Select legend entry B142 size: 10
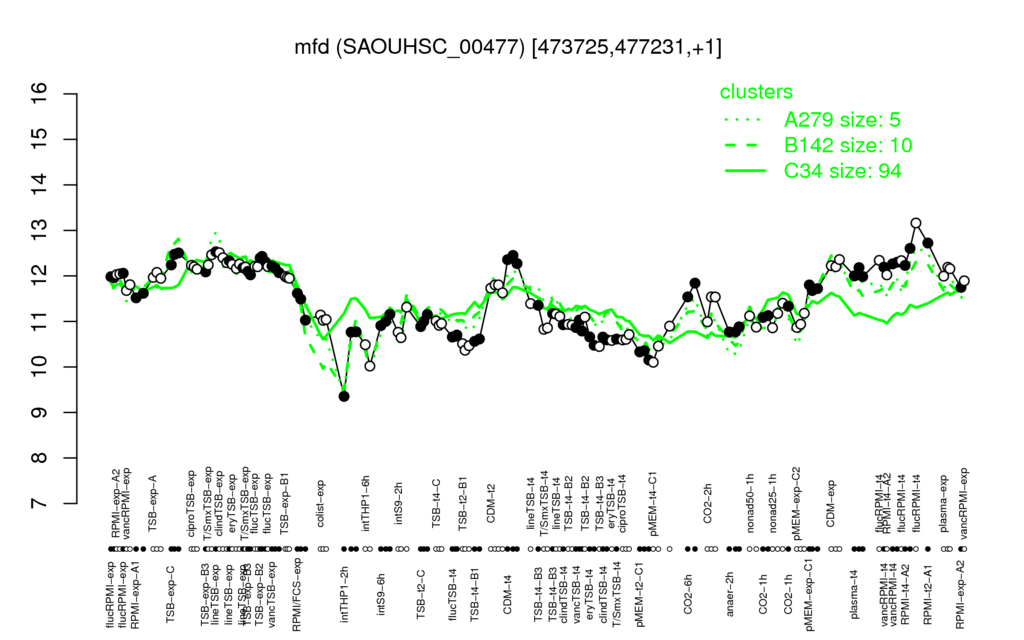 848,145
